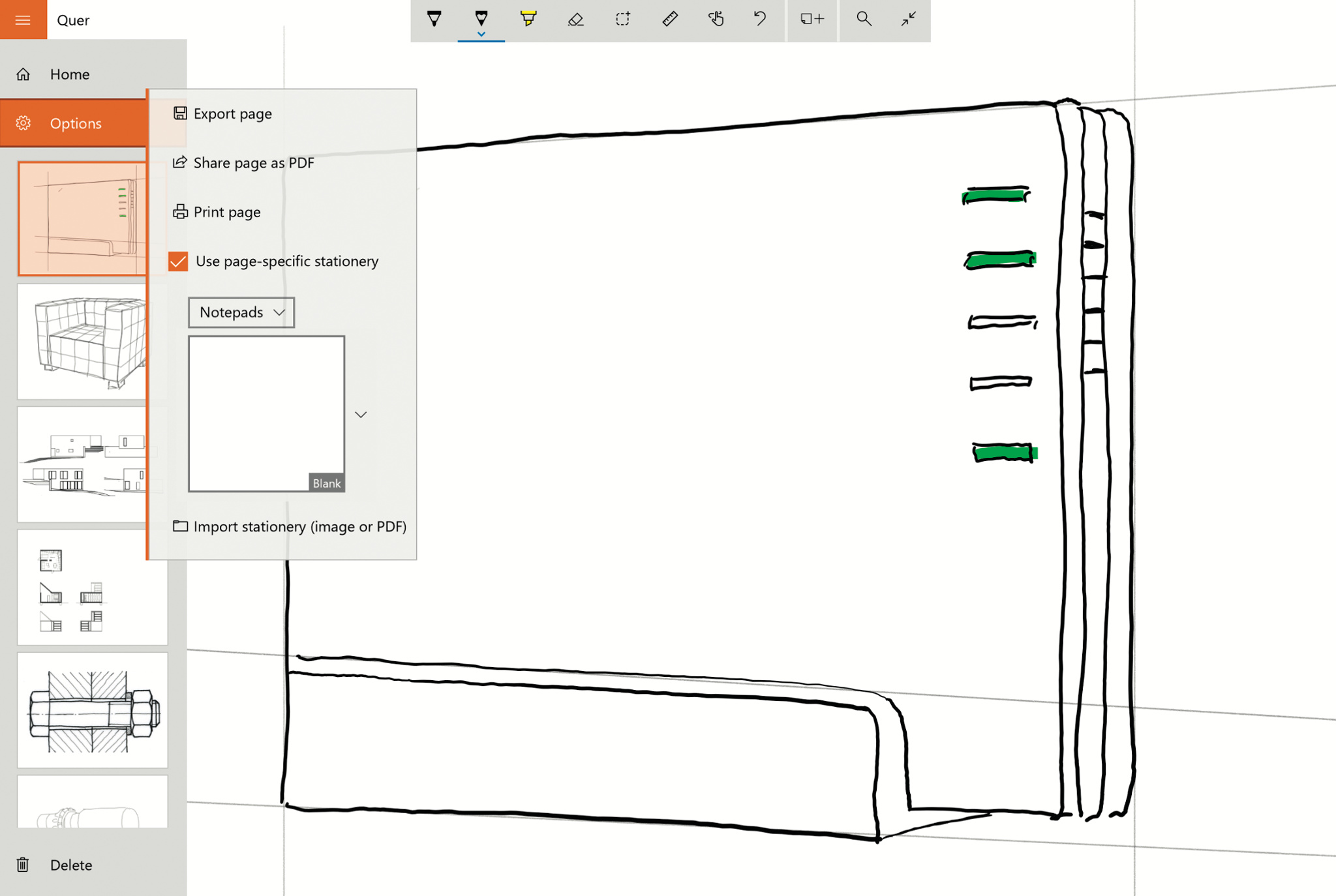Screen dimensions: 1336x896
Task: Import stationery image or PDF
Action: tap(299, 526)
